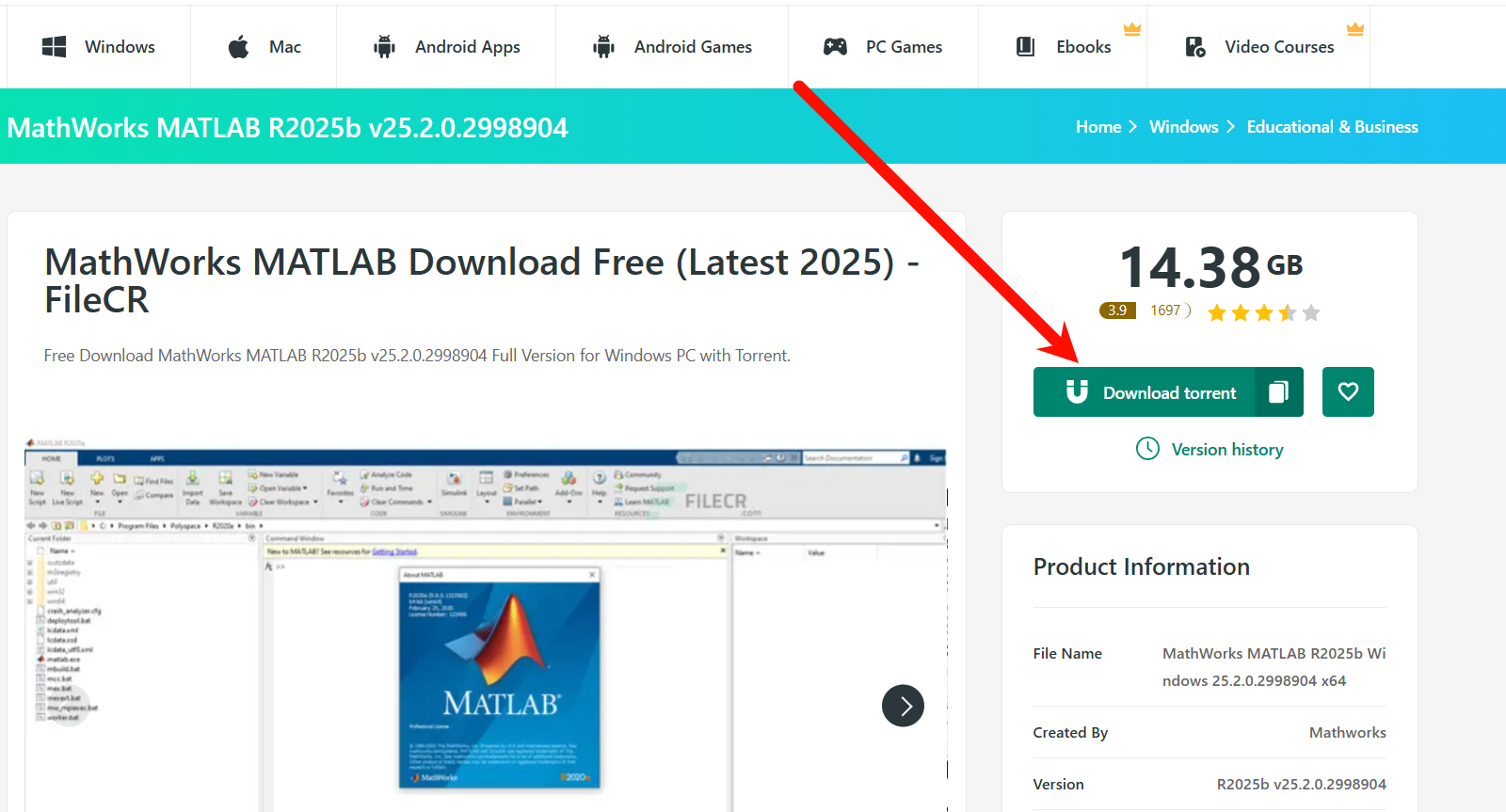
Task: Open the Windows category menu
Action: pyautogui.click(x=99, y=47)
